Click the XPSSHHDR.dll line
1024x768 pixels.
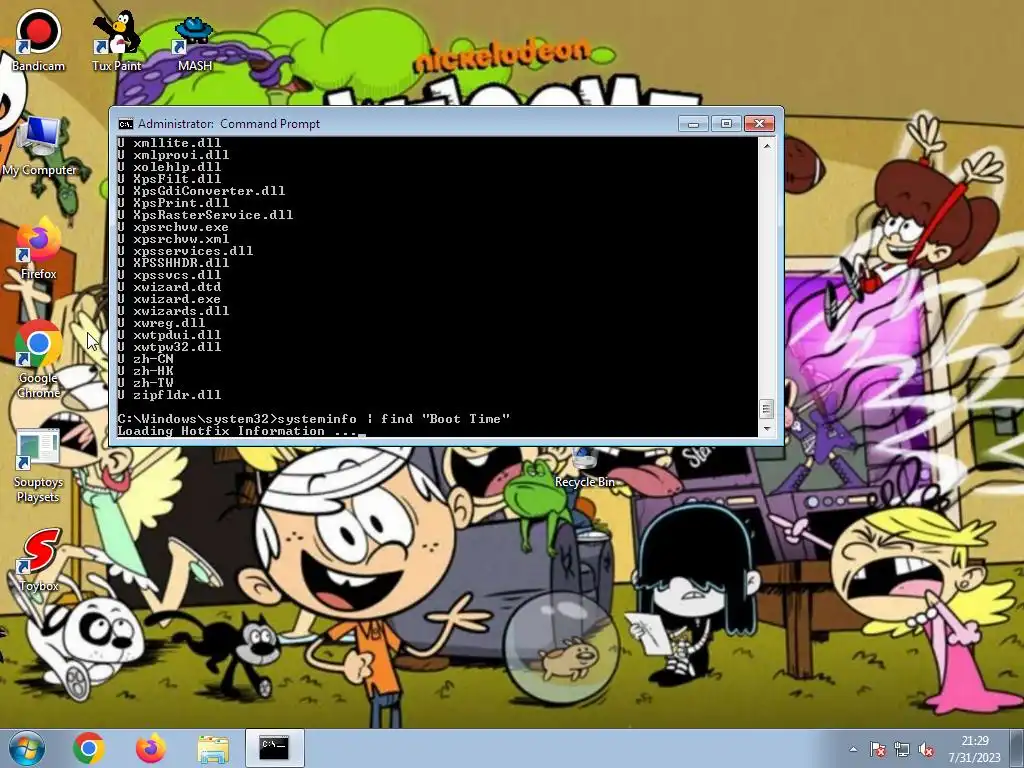coord(174,263)
